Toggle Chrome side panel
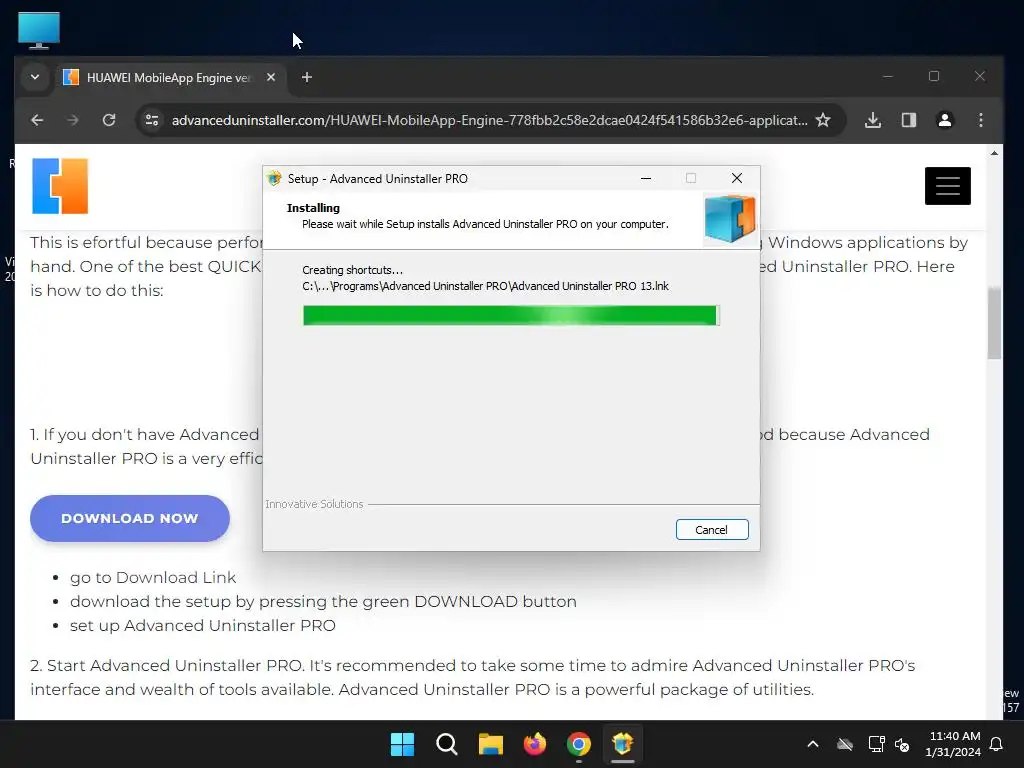Viewport: 1024px width, 768px height. pos(909,120)
